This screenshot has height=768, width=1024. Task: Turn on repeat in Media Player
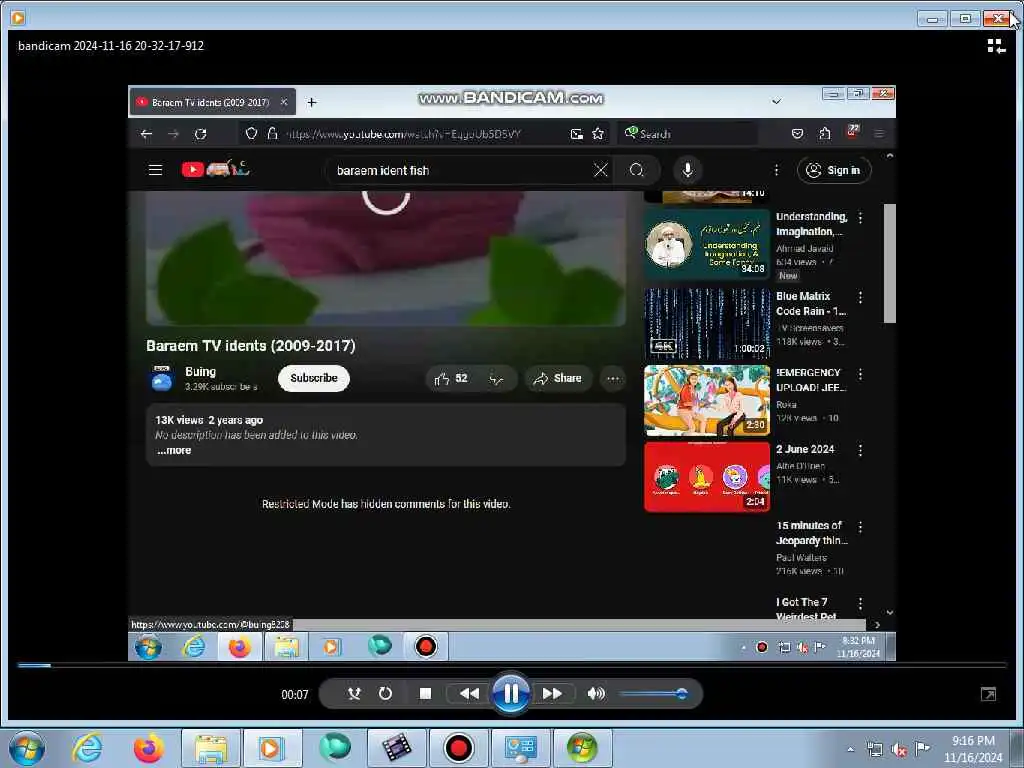pyautogui.click(x=385, y=694)
